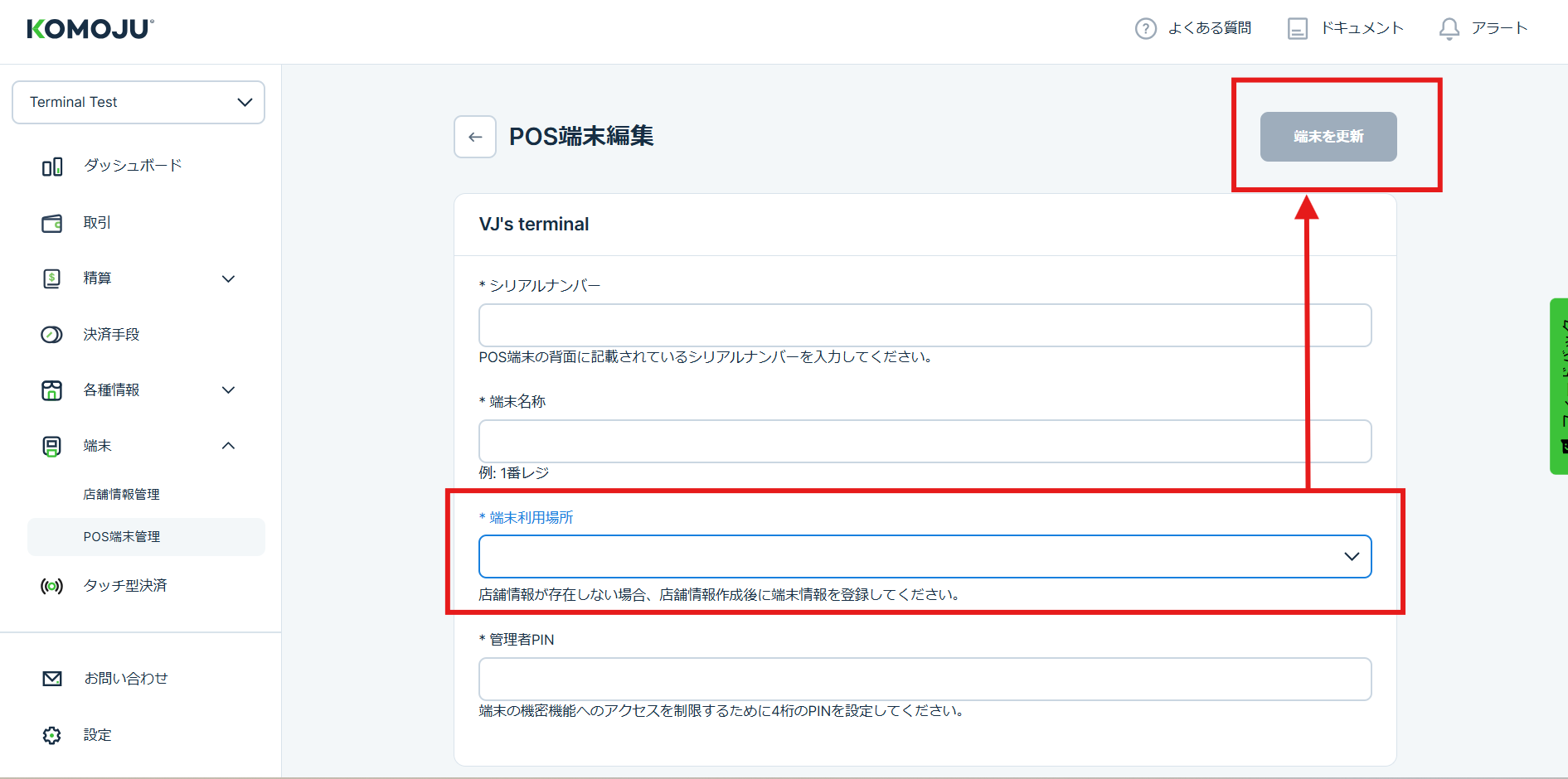The height and width of the screenshot is (779, 1568).
Task: Select the 決済手段 payment methods icon
Action: point(52,335)
